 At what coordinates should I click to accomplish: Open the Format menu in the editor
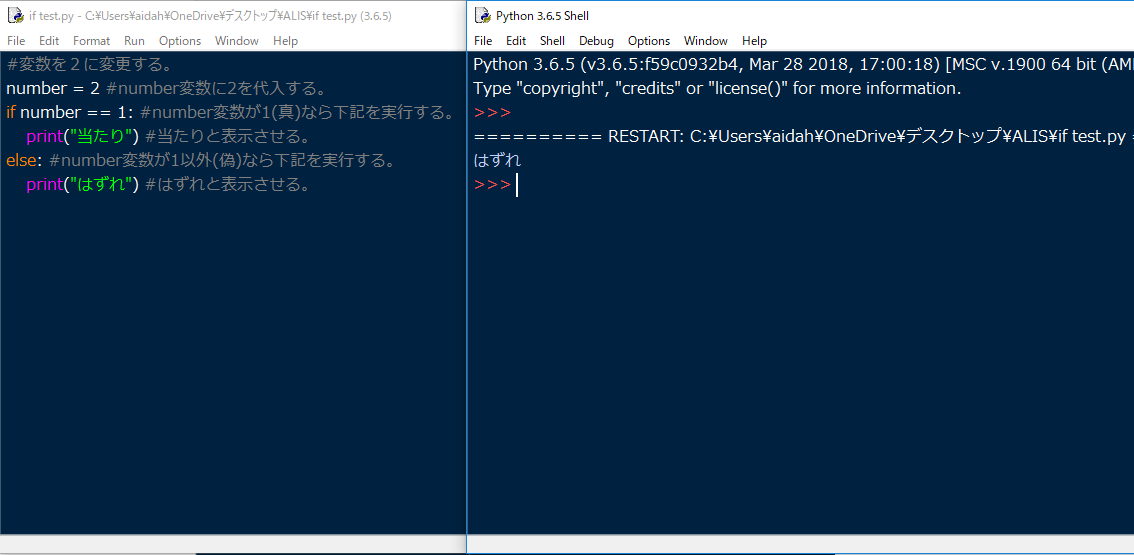92,41
